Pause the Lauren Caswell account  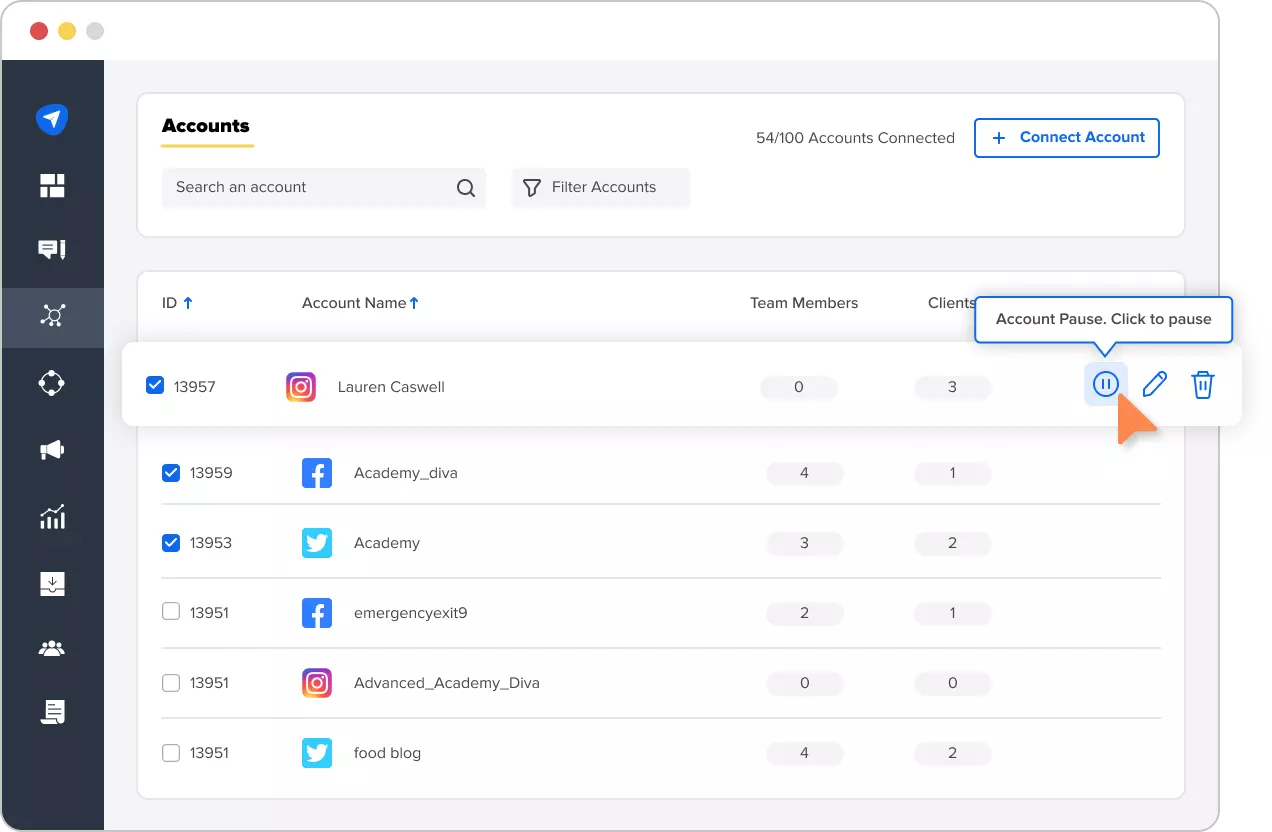(1105, 384)
